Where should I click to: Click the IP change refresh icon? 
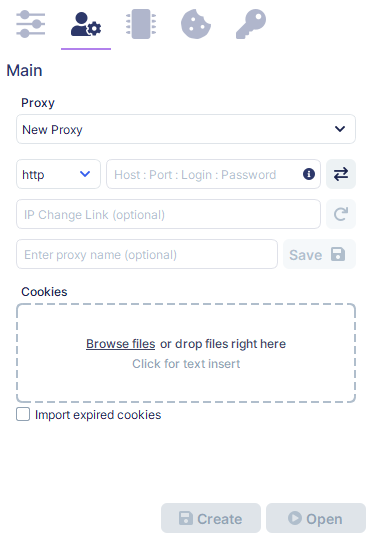341,214
